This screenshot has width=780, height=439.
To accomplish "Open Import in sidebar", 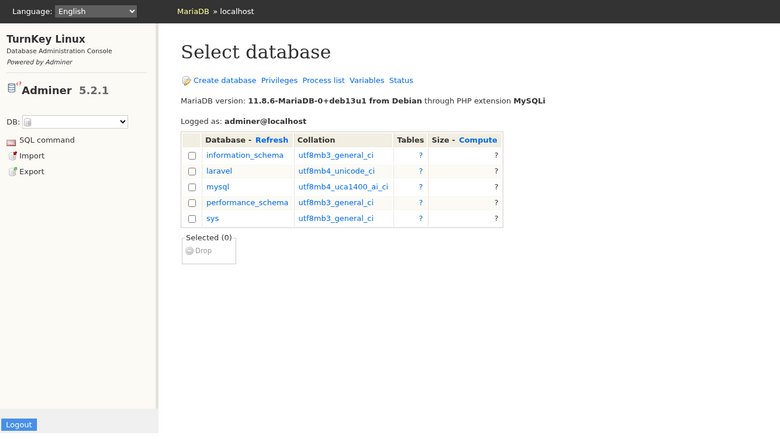I will tap(32, 156).
